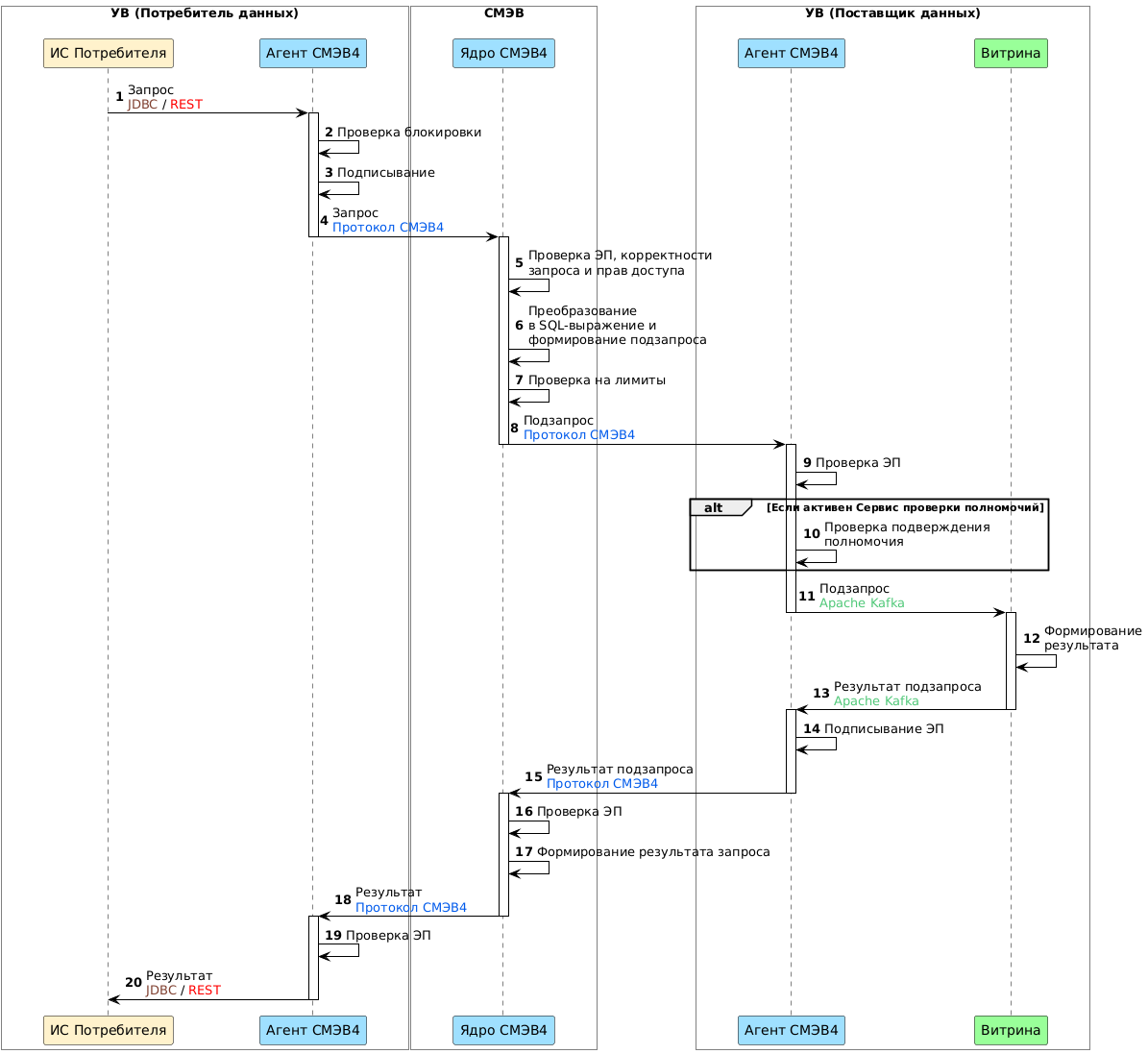Select the "УВ (Поставщик данных)" group title

[892, 13]
